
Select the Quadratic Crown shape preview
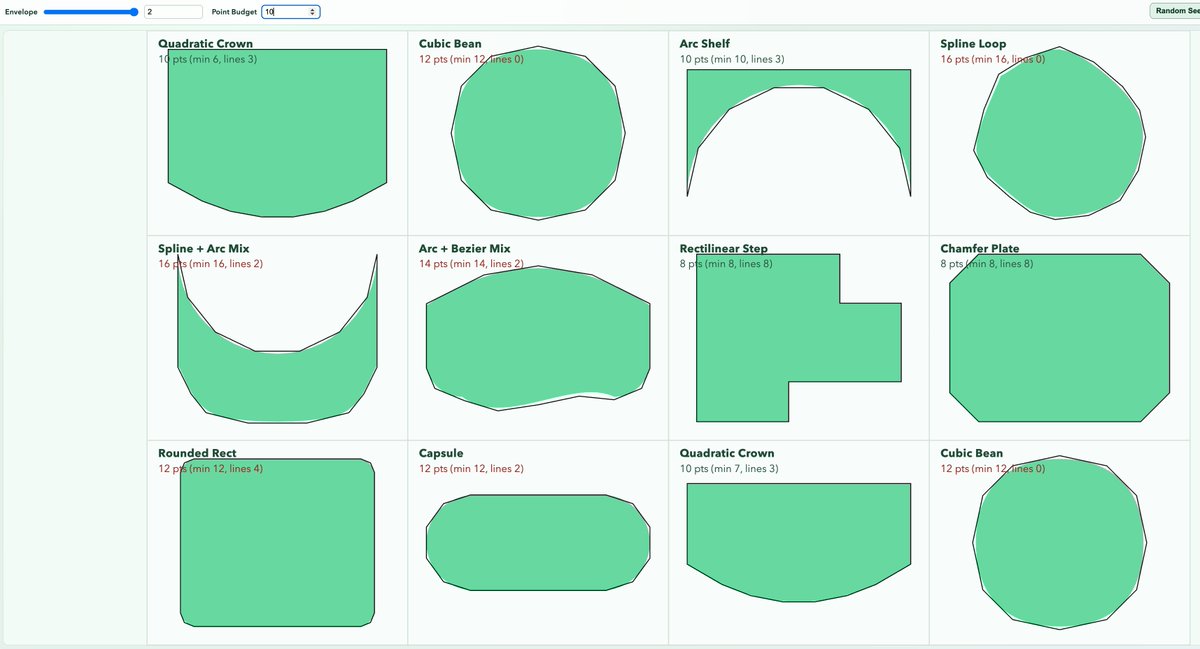277,130
